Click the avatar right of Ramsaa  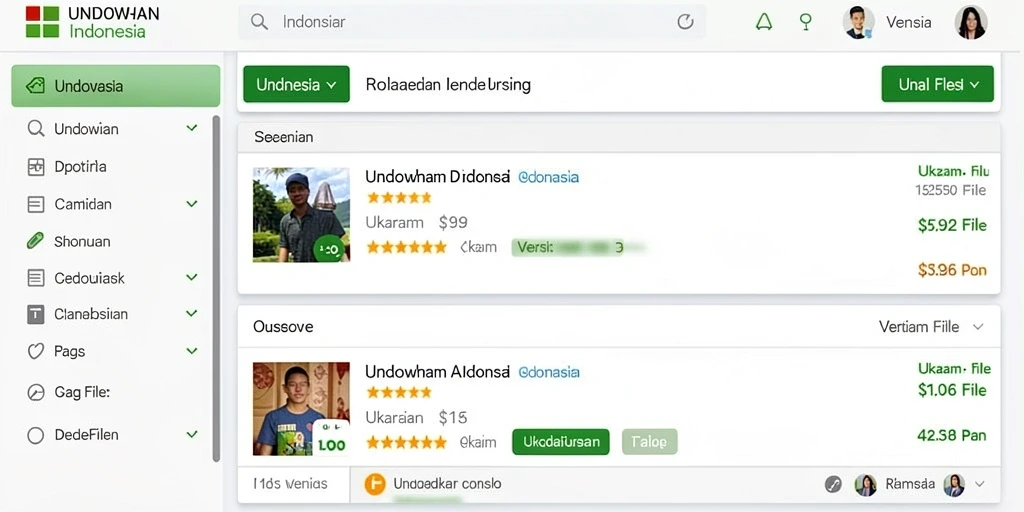click(953, 485)
